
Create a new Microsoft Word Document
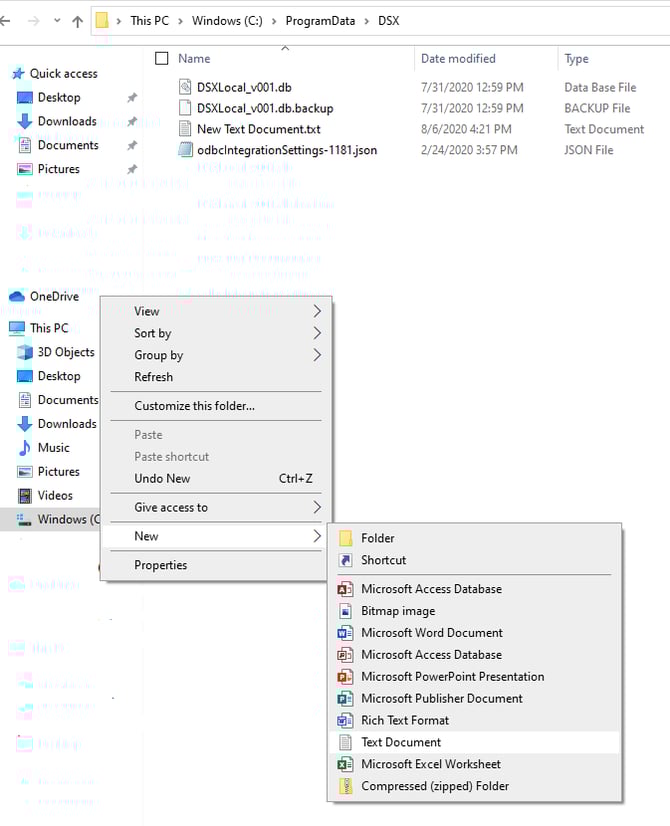pos(474,633)
